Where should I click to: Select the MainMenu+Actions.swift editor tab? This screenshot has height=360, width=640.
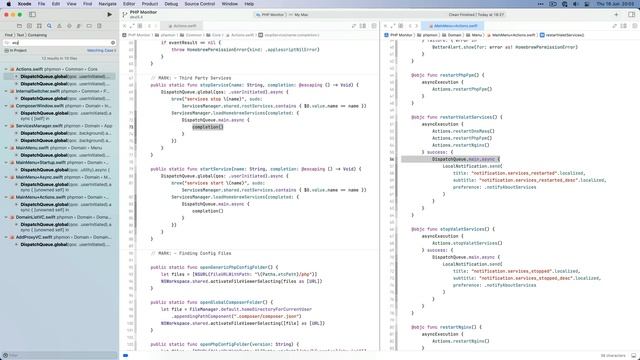[x=452, y=26]
